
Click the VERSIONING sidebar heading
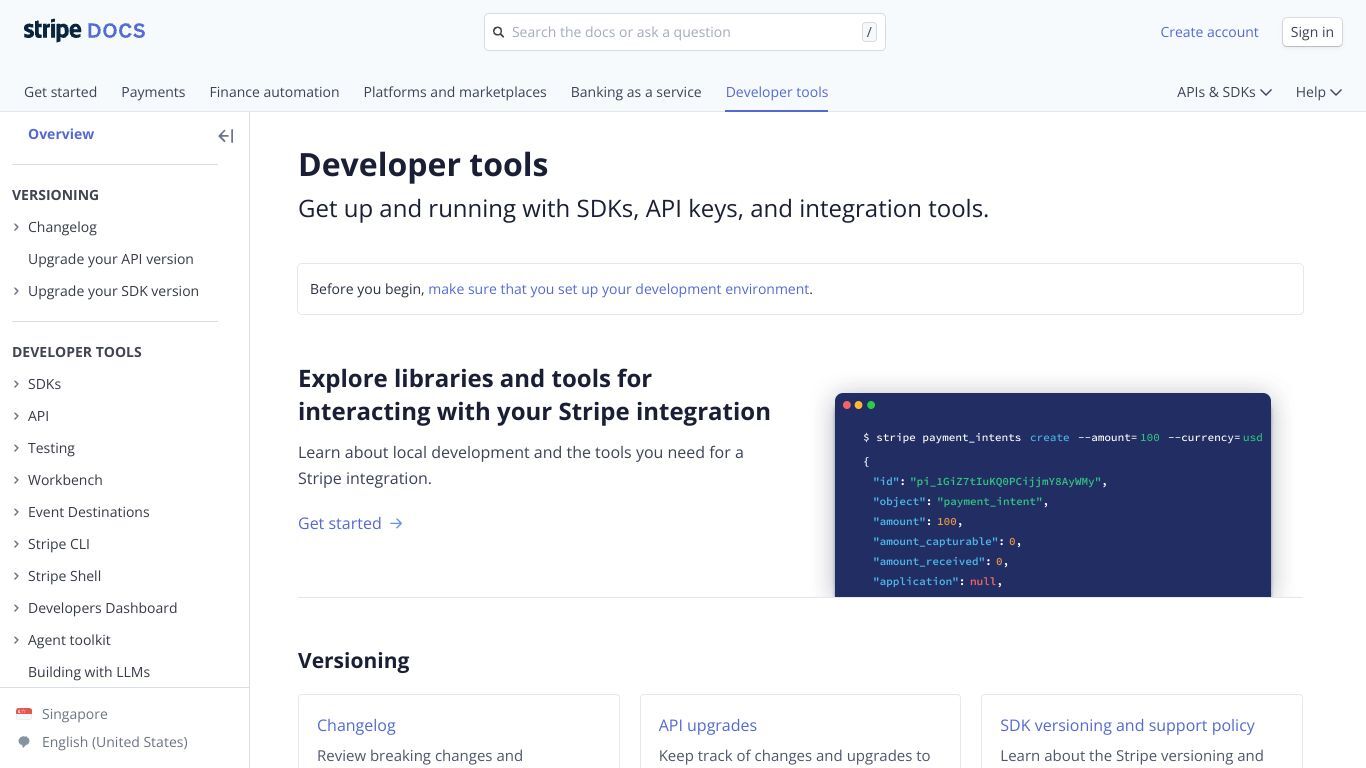(55, 195)
